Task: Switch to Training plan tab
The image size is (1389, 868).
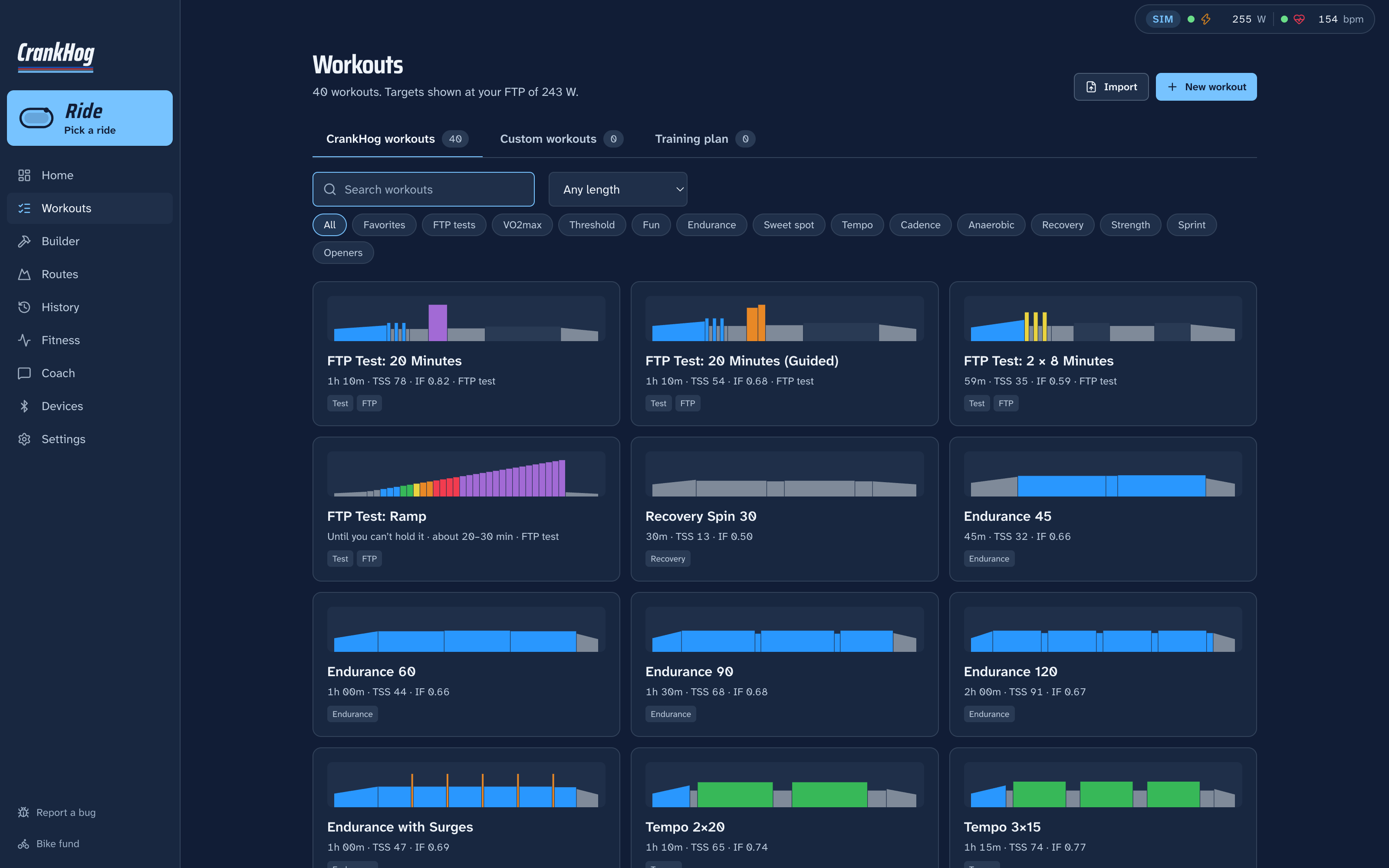Action: point(705,139)
